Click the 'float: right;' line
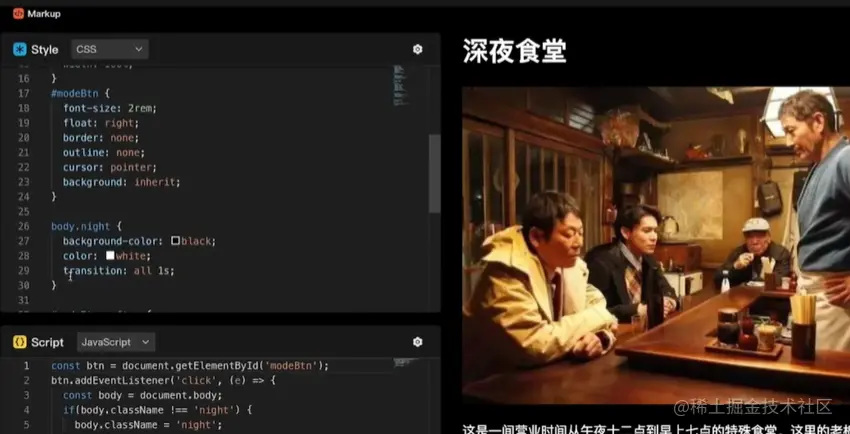The image size is (850, 434). (101, 123)
